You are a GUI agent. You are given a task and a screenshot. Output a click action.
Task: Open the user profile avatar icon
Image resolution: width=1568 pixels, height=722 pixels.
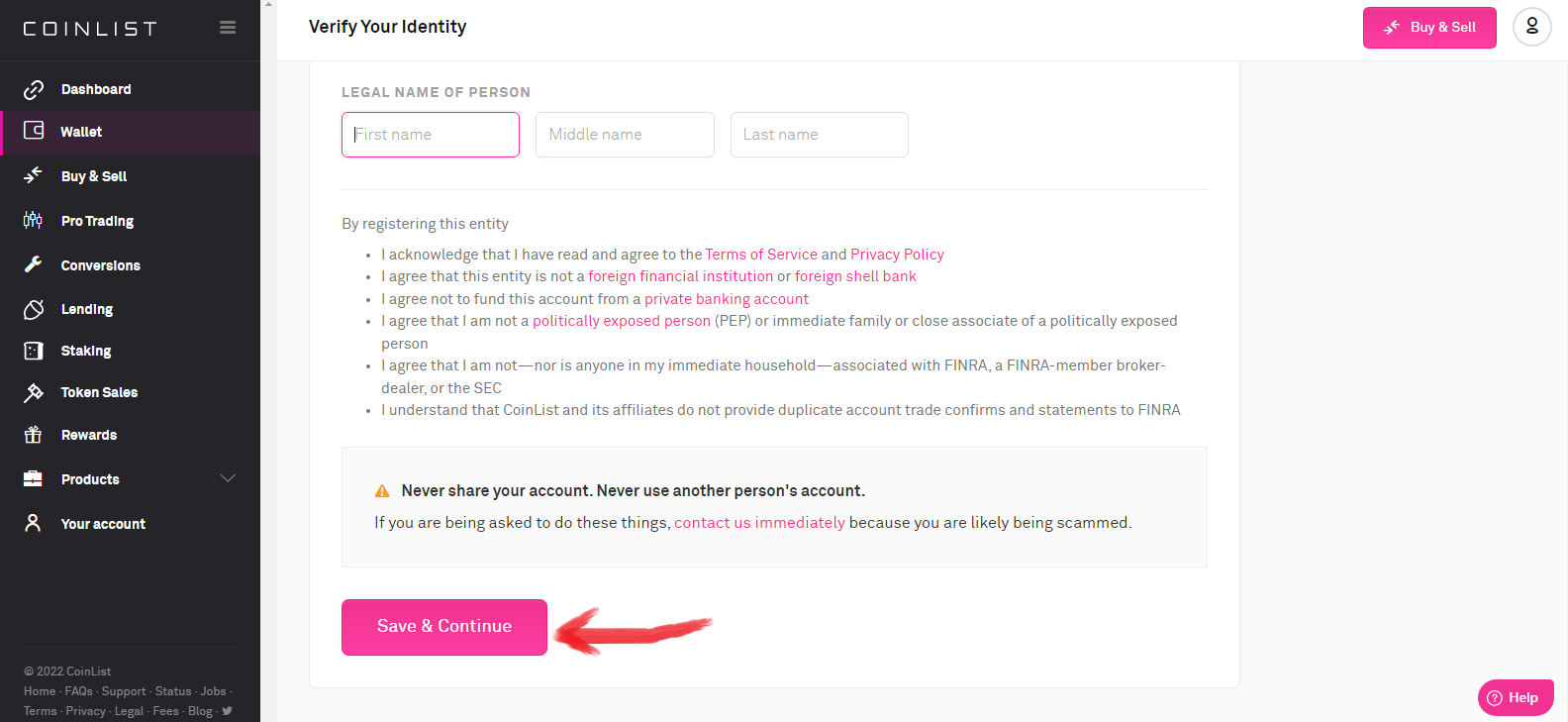(1531, 27)
